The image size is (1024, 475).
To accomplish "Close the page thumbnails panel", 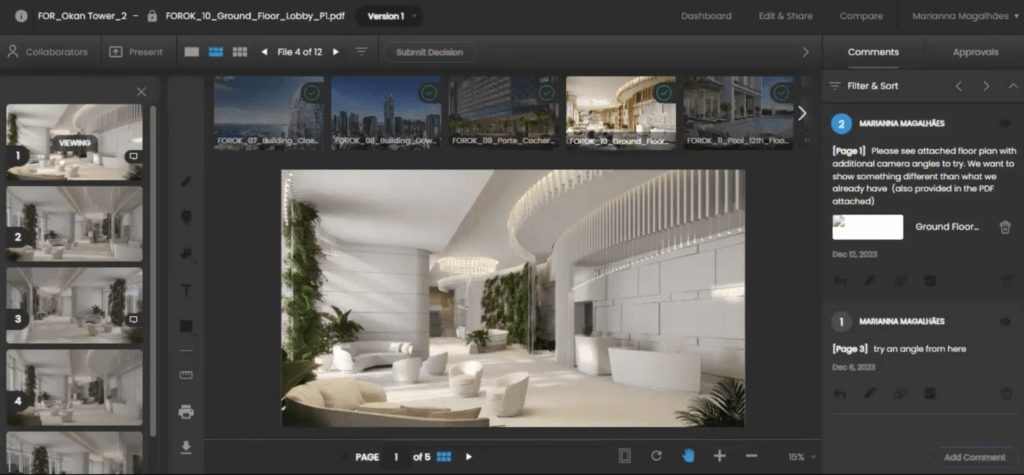I will (141, 92).
